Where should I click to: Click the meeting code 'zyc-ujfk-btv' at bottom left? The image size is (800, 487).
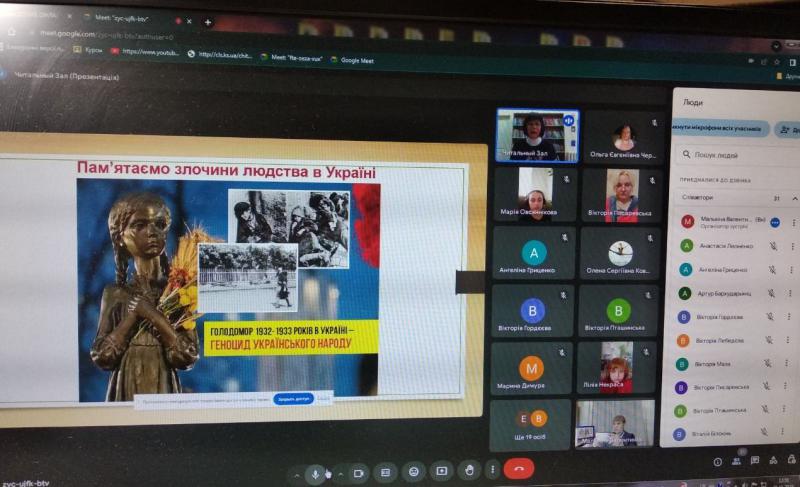[26, 483]
